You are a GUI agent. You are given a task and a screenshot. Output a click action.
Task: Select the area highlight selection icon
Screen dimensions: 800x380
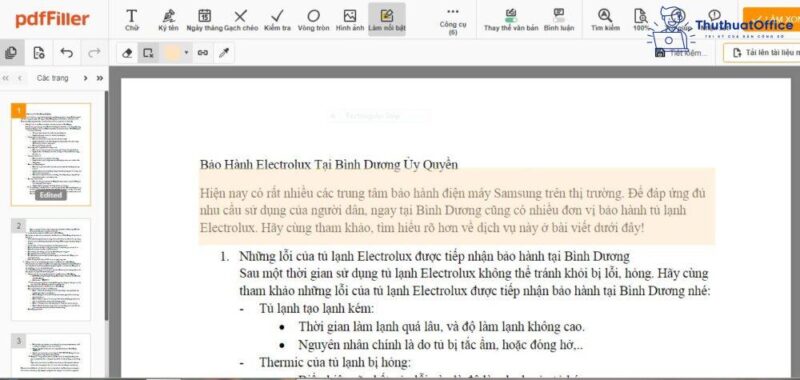[148, 53]
